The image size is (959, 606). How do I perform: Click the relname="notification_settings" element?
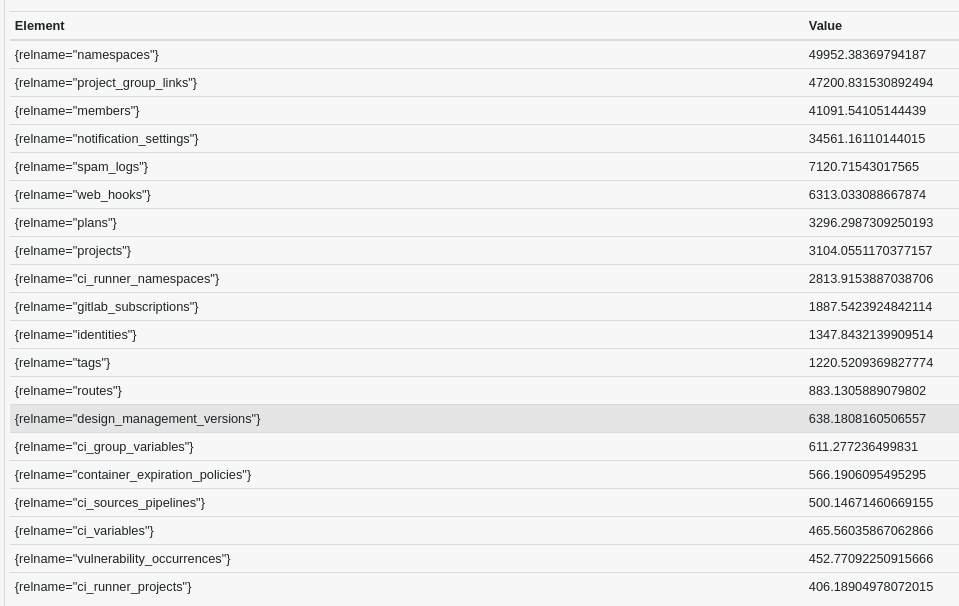click(x=107, y=139)
